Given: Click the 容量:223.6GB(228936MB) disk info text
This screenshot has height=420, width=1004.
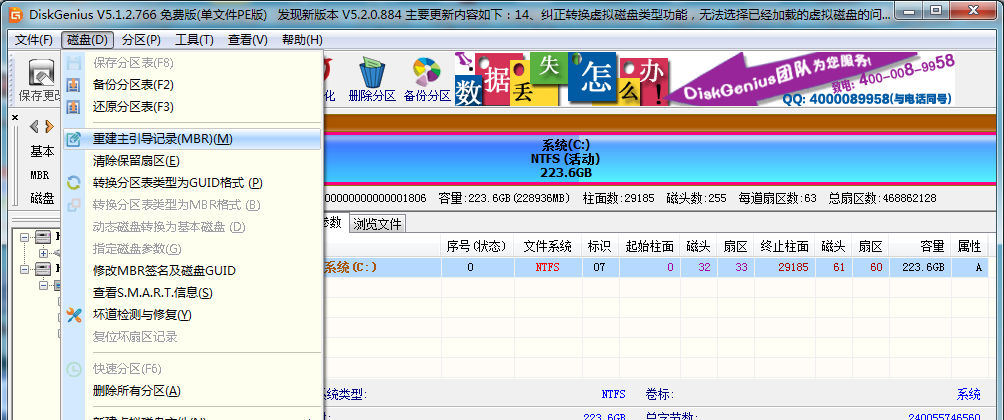Looking at the screenshot, I should coord(504,198).
